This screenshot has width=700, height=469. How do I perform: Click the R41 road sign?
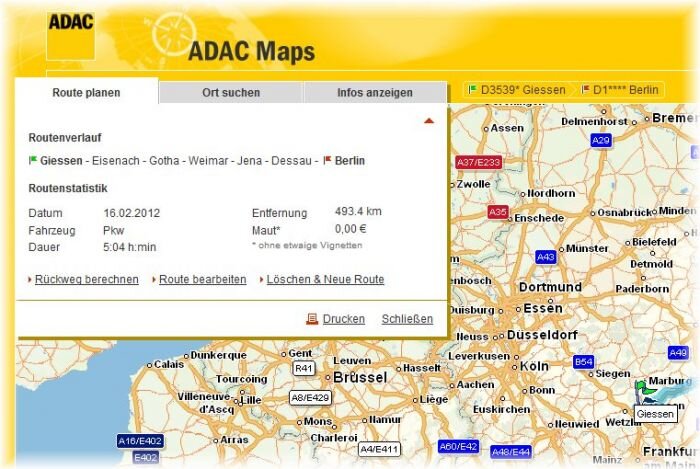coord(304,368)
